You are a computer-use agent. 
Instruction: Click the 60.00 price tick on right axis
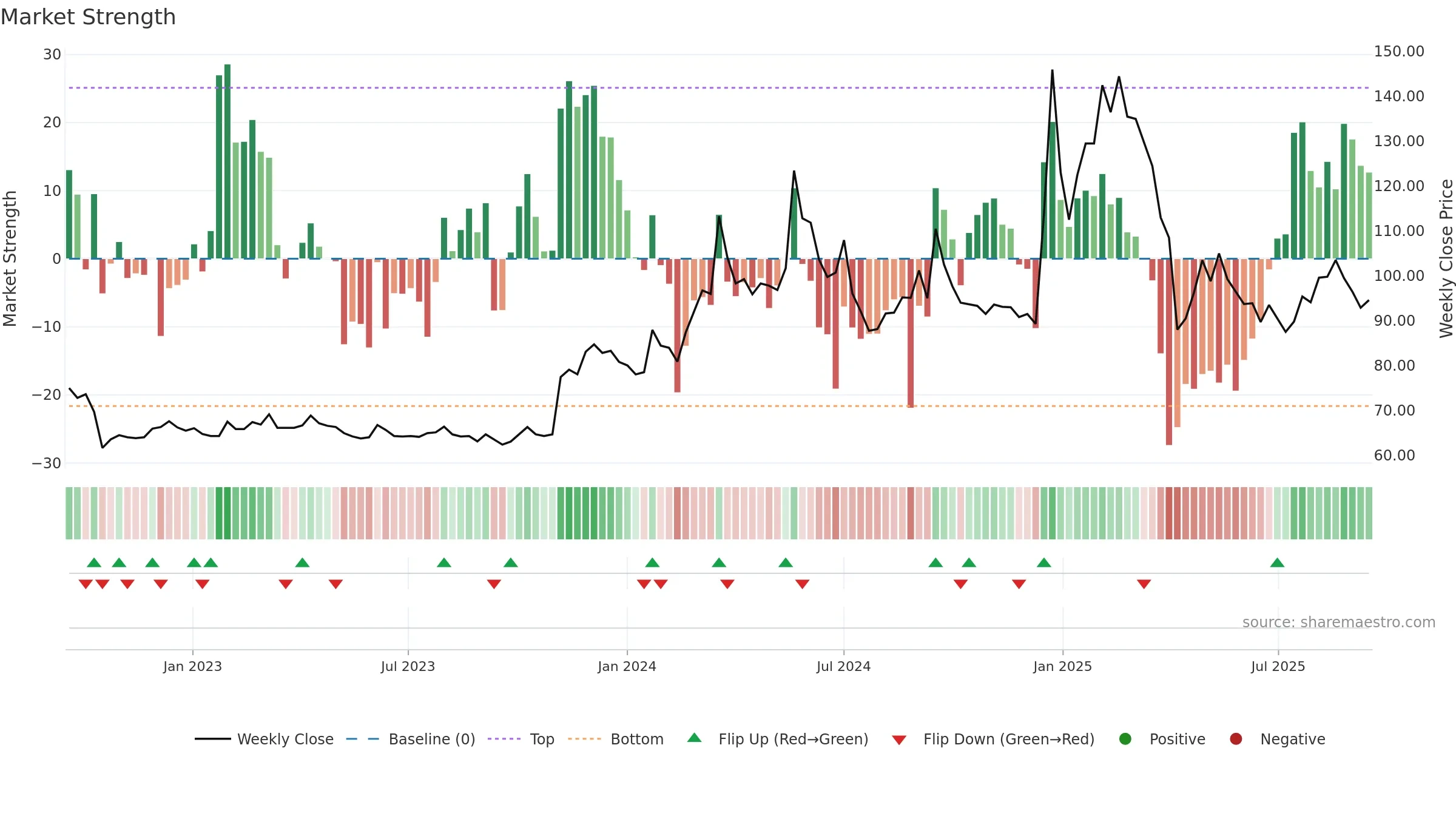point(1394,456)
